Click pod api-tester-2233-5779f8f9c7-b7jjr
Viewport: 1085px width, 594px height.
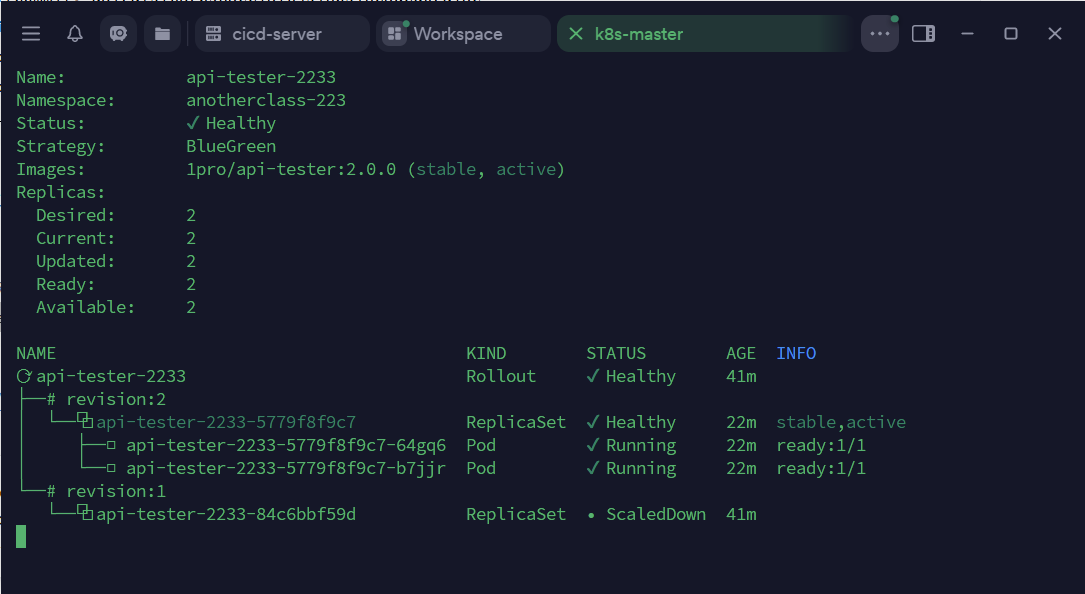(286, 469)
